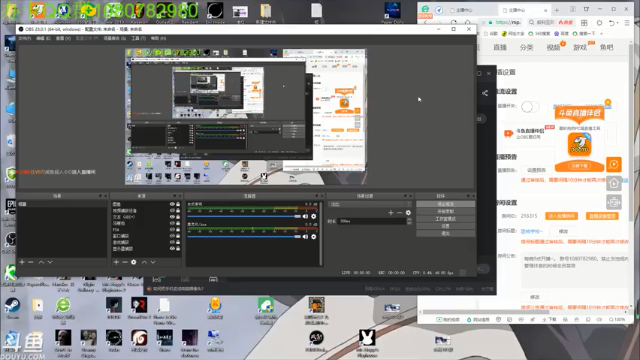Click the transition properties gear icon
This screenshot has height=360, width=640.
pyautogui.click(x=408, y=213)
